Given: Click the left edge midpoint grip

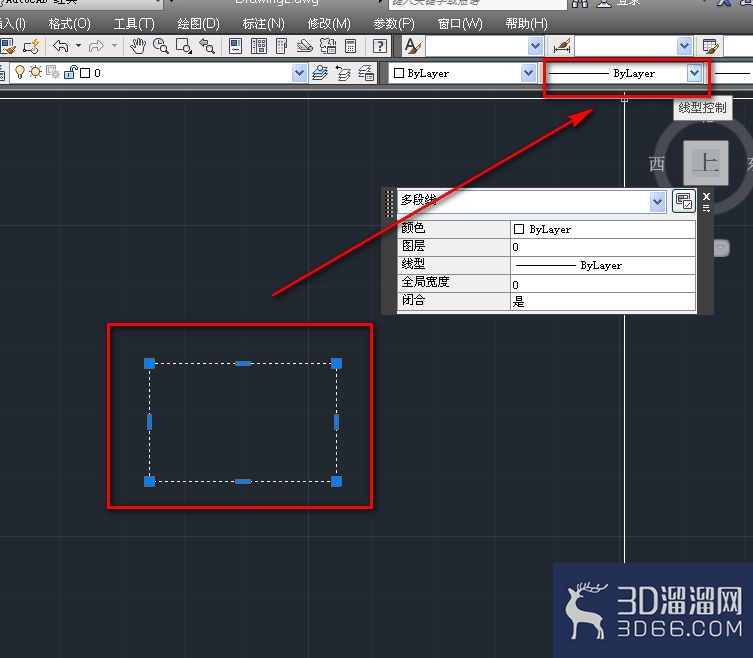Looking at the screenshot, I should point(149,422).
